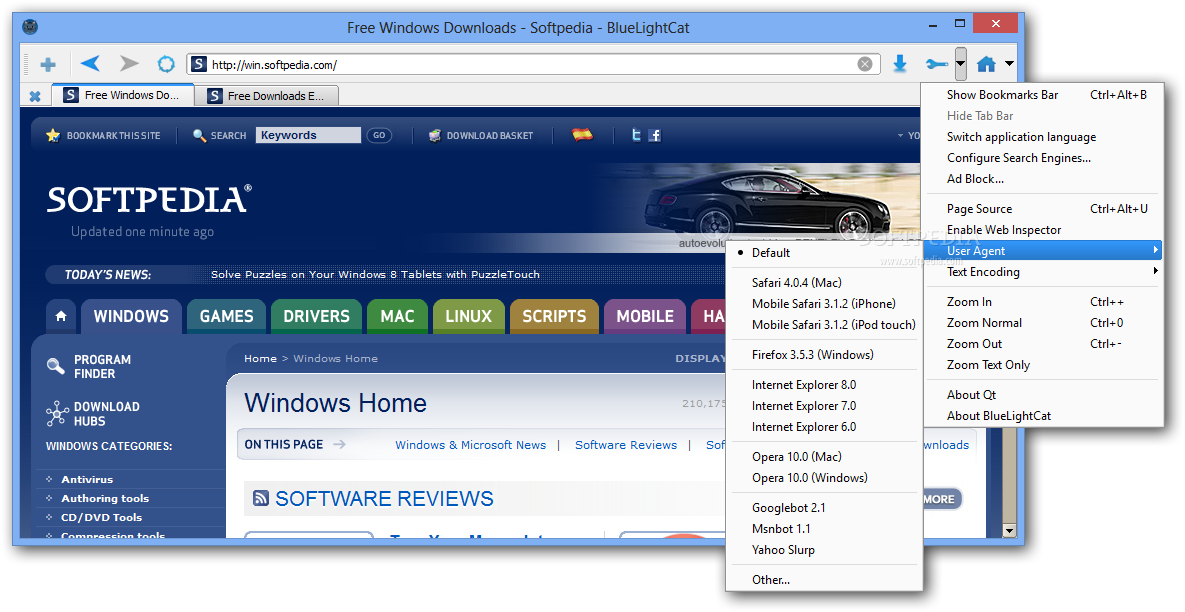Image resolution: width=1185 pixels, height=612 pixels.
Task: Click the Download Hubs network icon
Action: point(57,413)
